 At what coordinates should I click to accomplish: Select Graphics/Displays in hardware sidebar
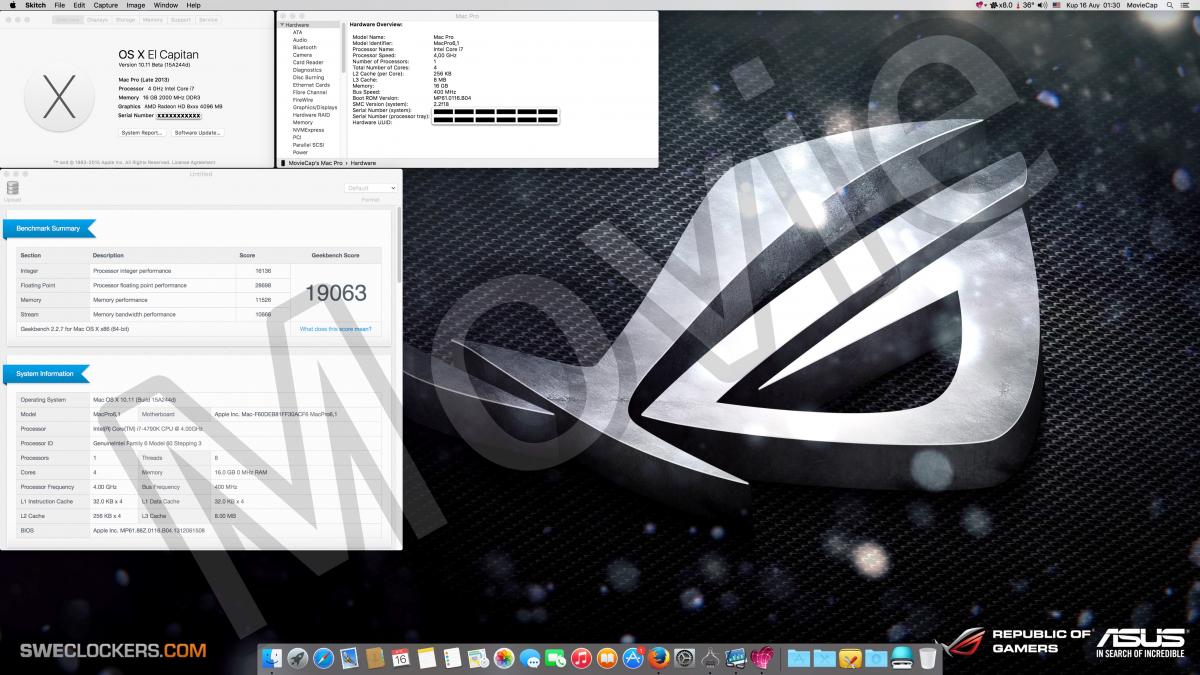click(314, 107)
